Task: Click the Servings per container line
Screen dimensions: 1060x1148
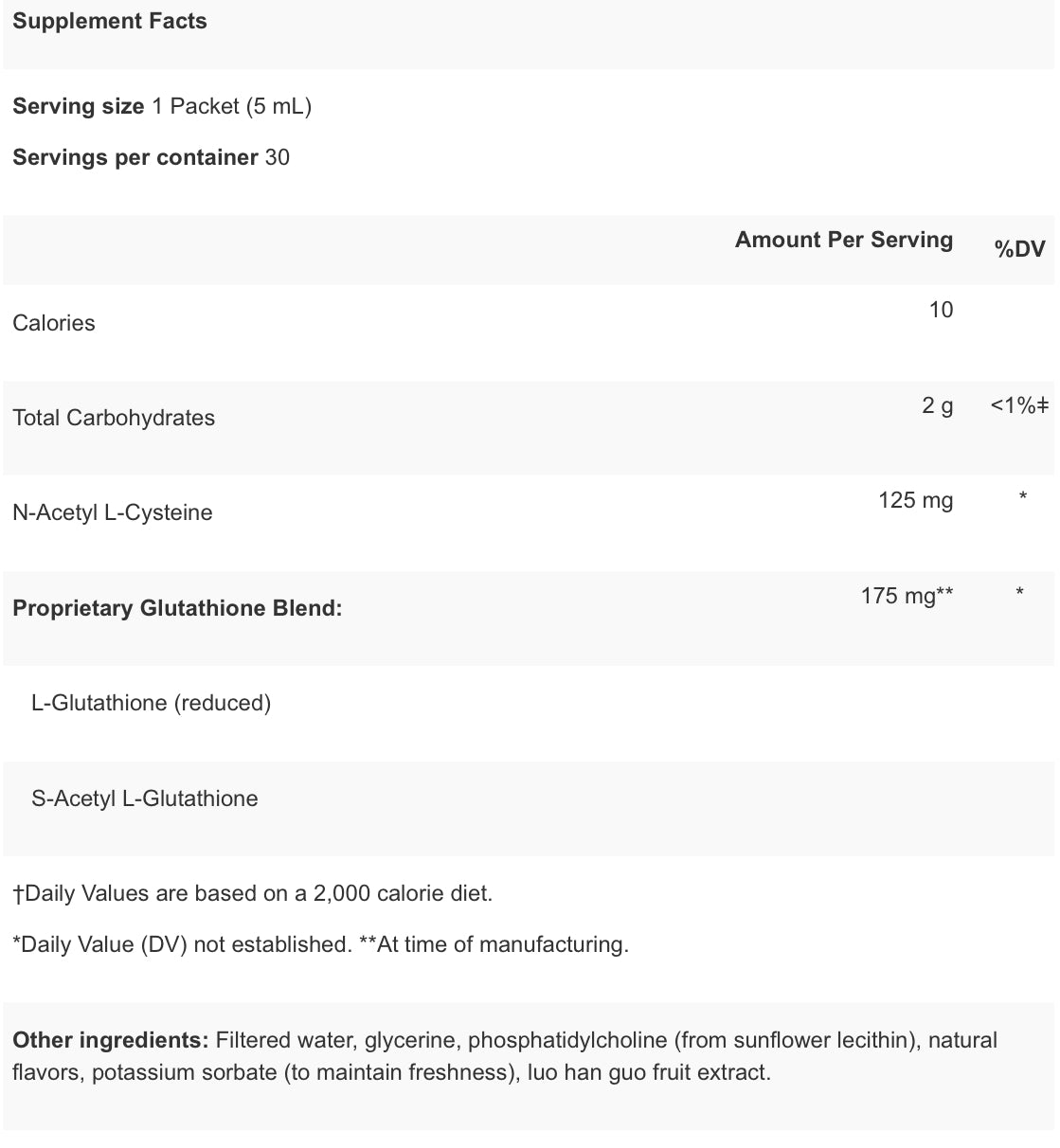Action: click(x=151, y=157)
